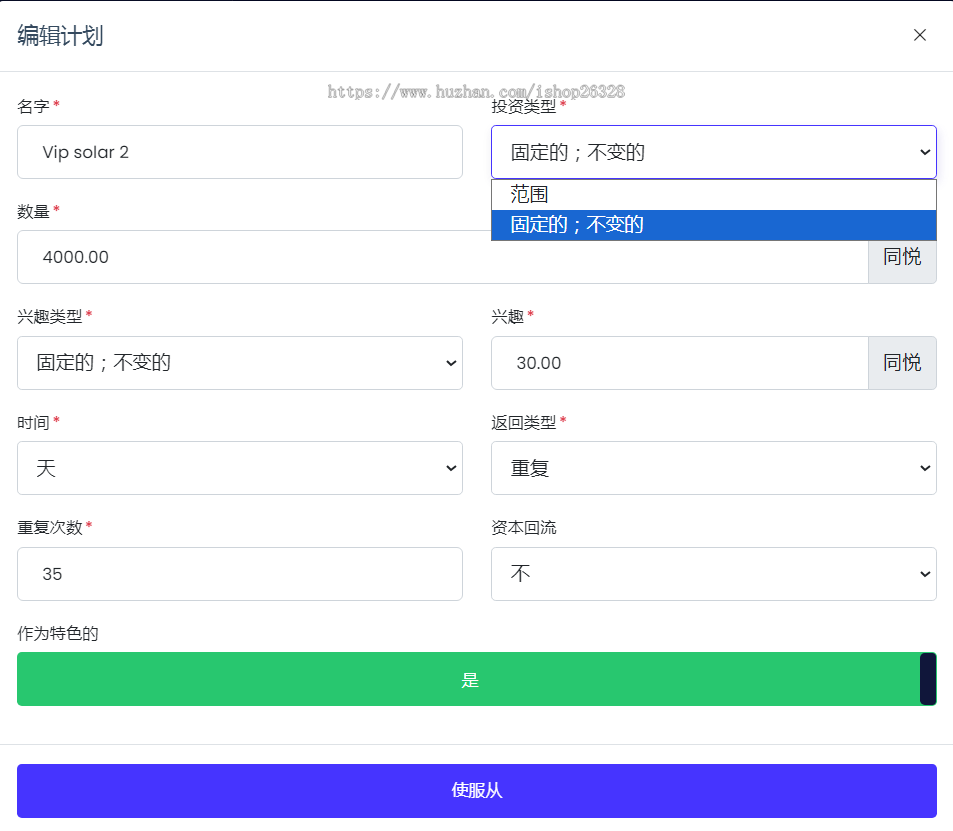This screenshot has width=953, height=831.
Task: Click the 数量 field label
Action: (33, 212)
